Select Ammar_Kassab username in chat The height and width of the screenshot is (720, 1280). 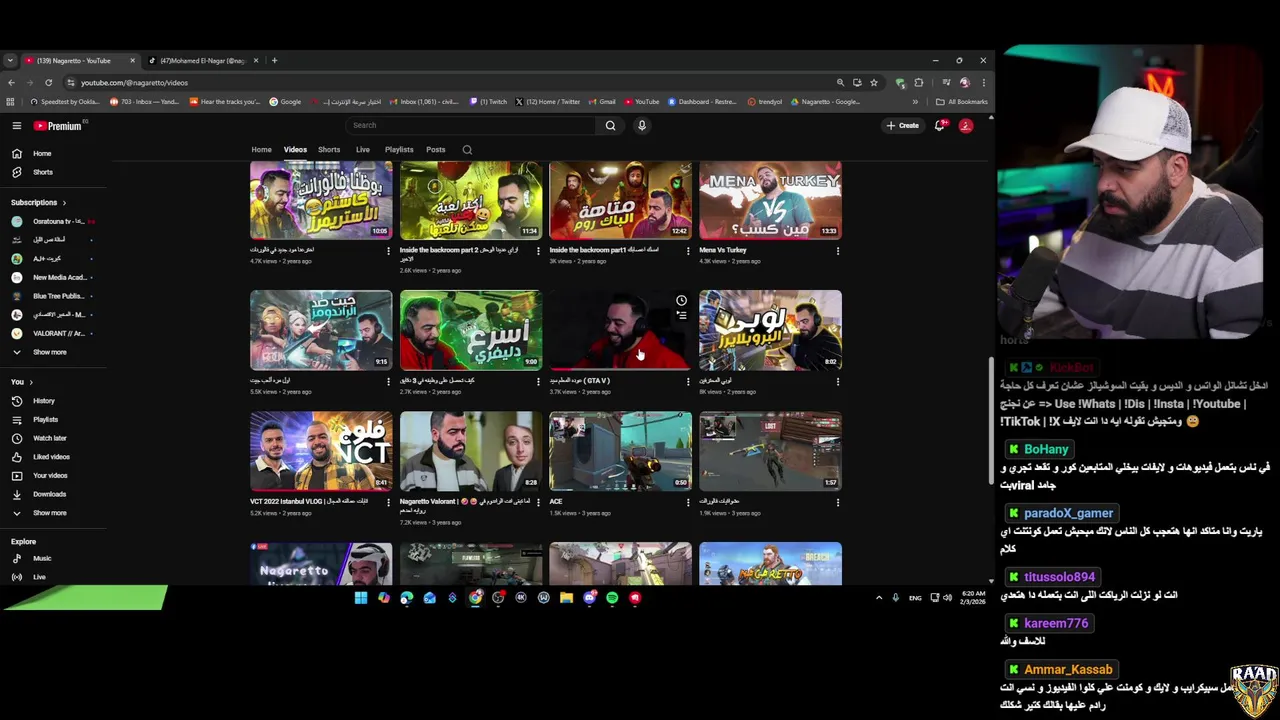pos(1068,669)
